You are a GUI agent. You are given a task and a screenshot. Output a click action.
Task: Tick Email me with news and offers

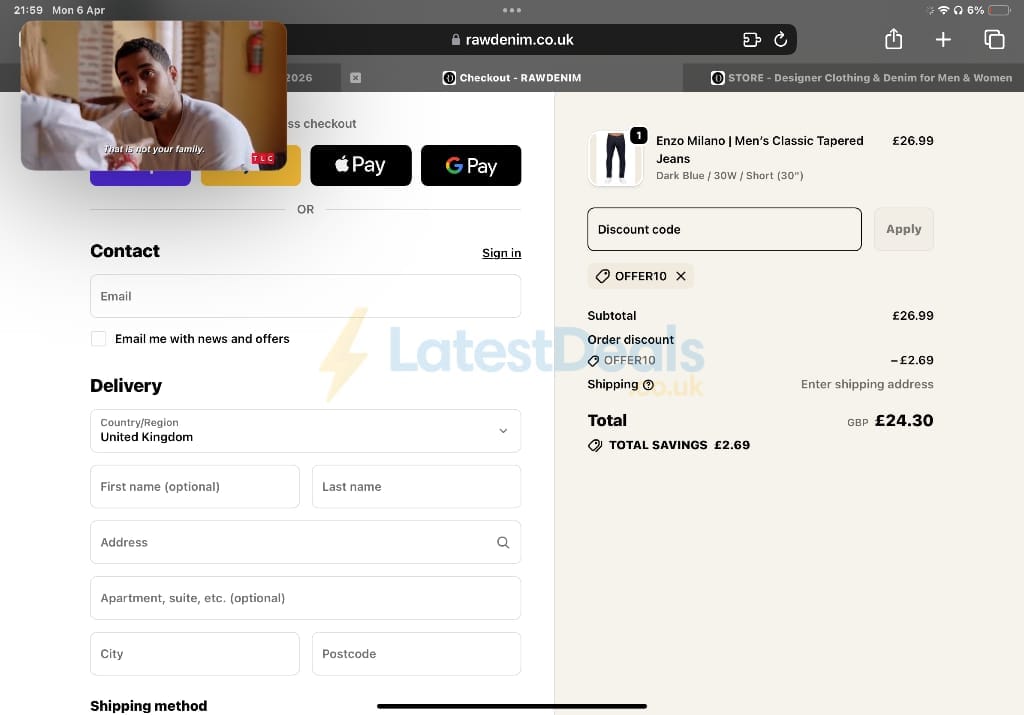[99, 338]
